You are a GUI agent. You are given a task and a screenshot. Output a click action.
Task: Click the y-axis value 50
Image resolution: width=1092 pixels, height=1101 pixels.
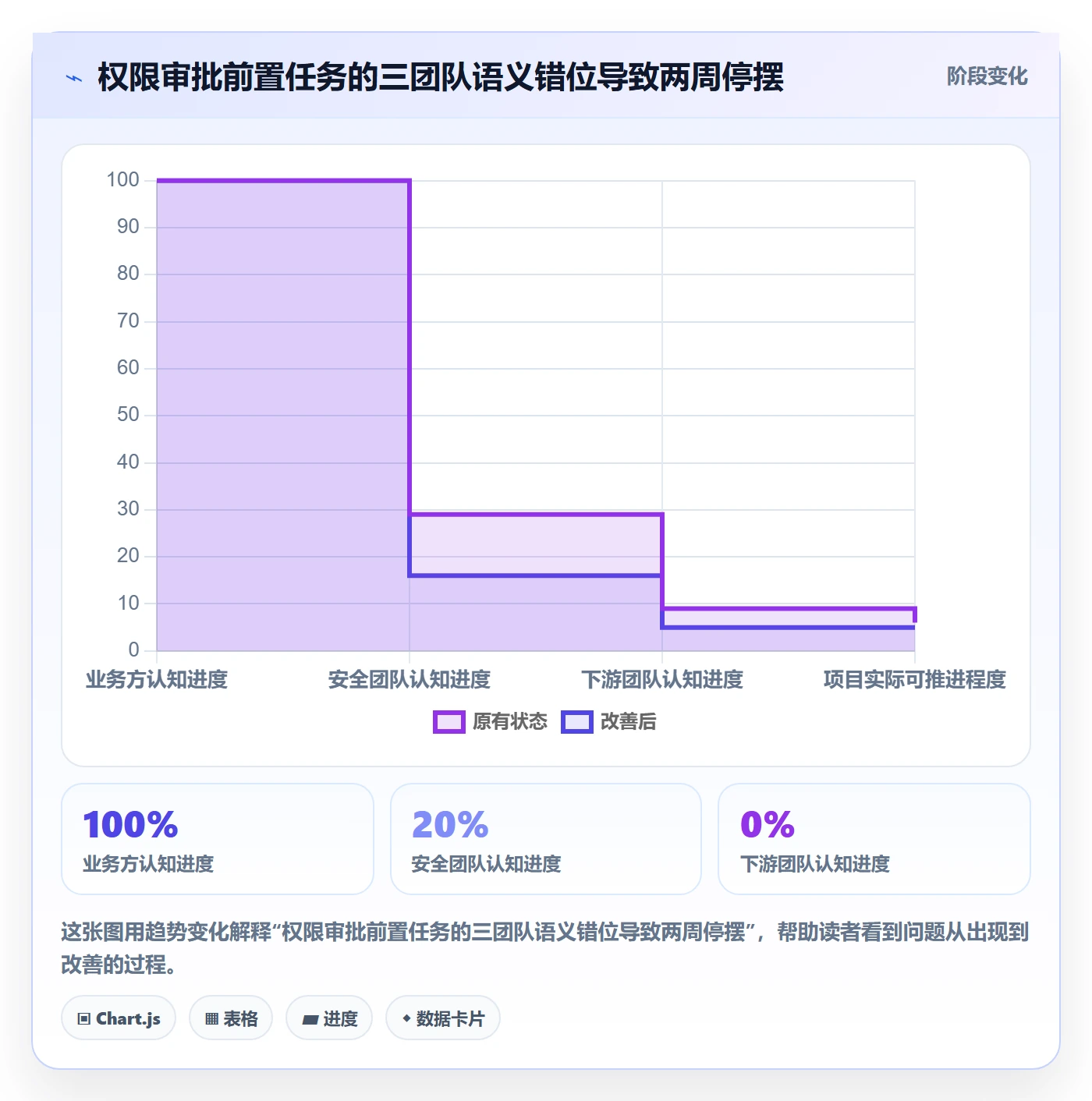click(x=128, y=415)
